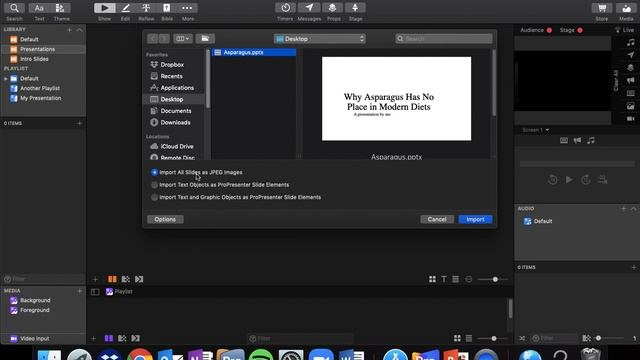Toggle Audience output indicator
The width and height of the screenshot is (640, 360).
coord(549,30)
